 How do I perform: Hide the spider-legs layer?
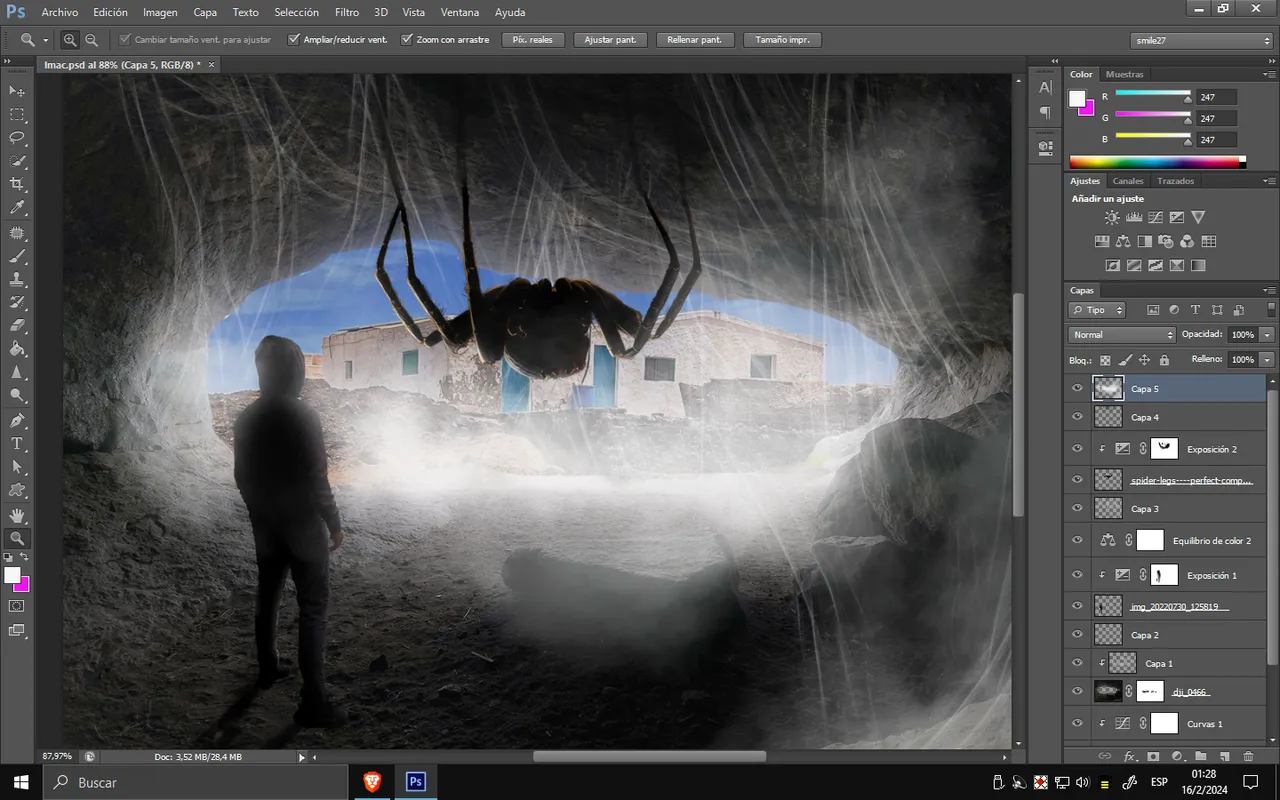coord(1077,480)
